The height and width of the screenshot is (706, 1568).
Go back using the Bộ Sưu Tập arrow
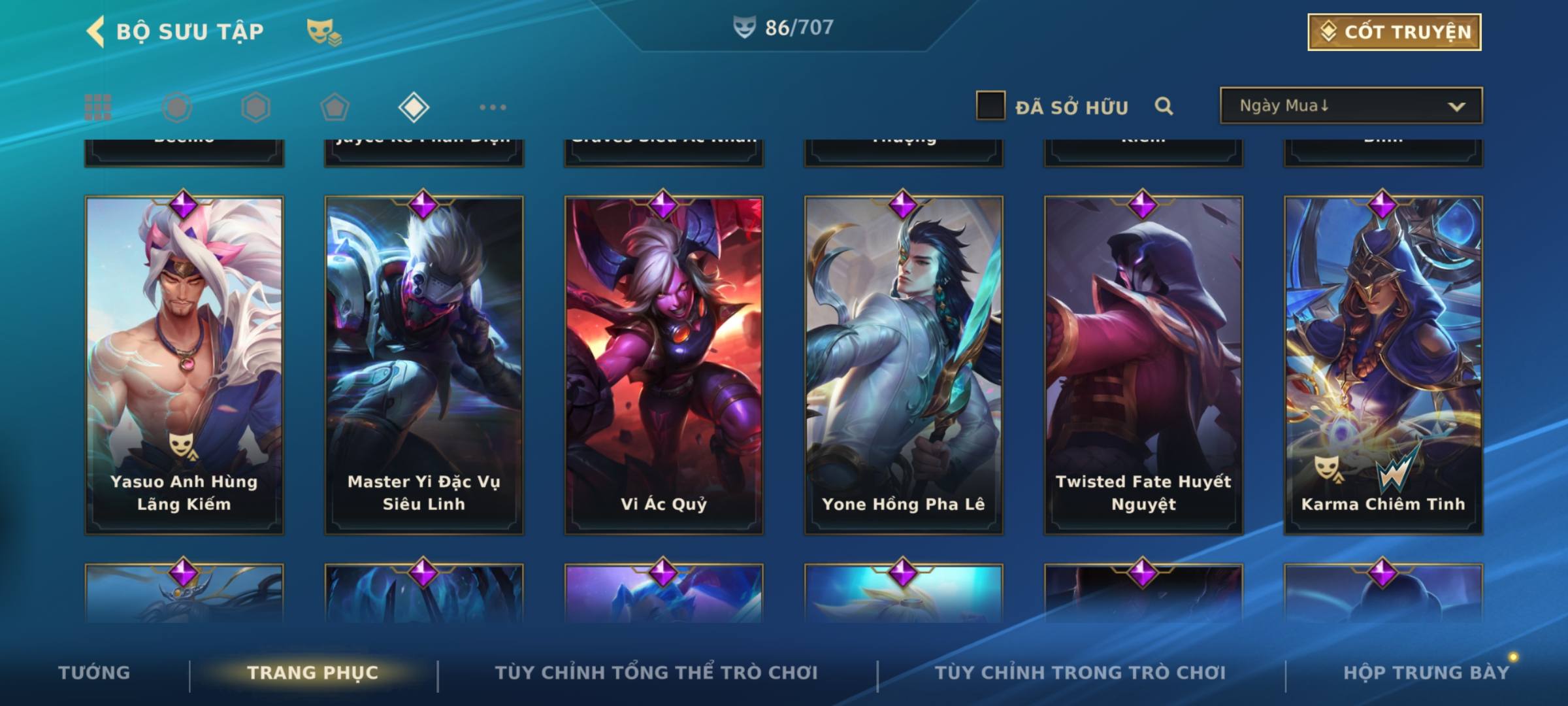coord(95,31)
